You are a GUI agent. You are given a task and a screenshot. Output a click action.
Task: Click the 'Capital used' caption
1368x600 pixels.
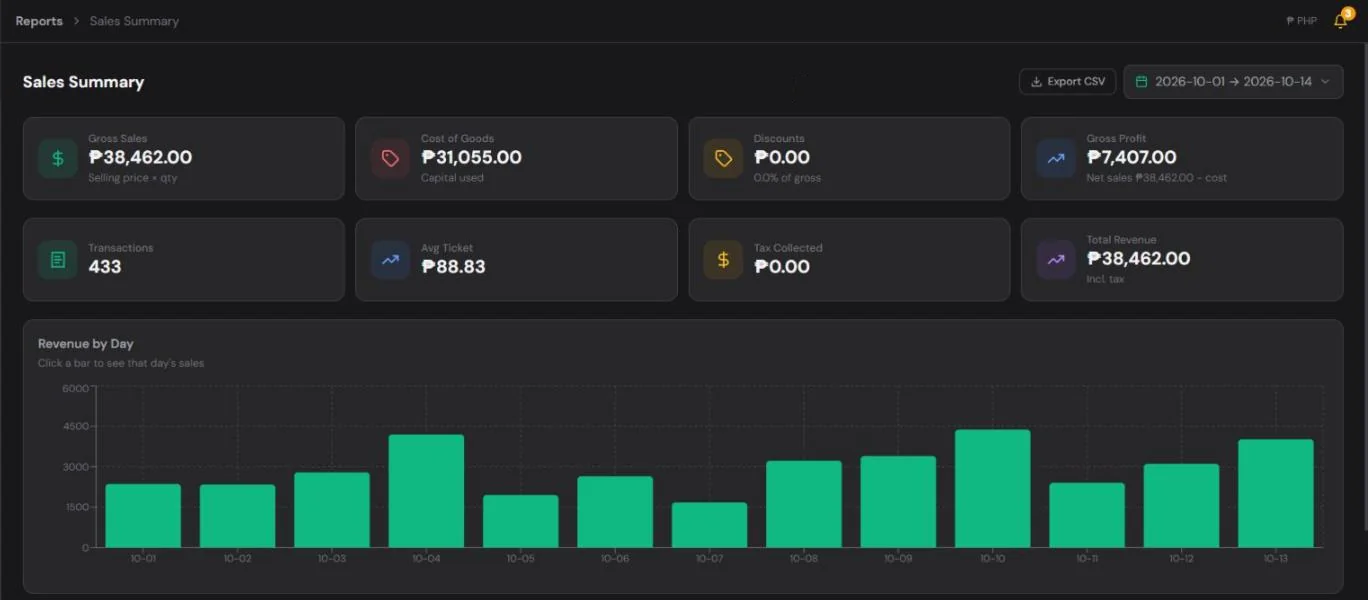[452, 178]
